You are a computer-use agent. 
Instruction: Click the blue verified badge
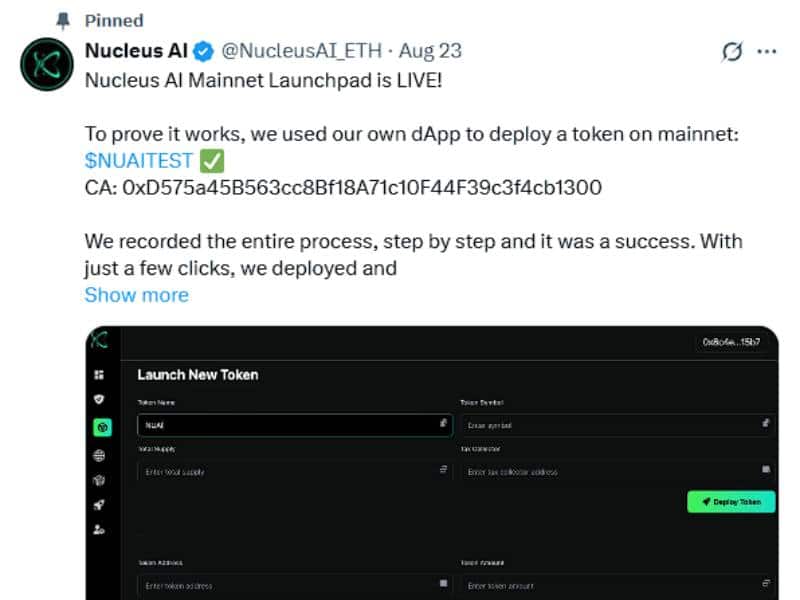pos(203,50)
